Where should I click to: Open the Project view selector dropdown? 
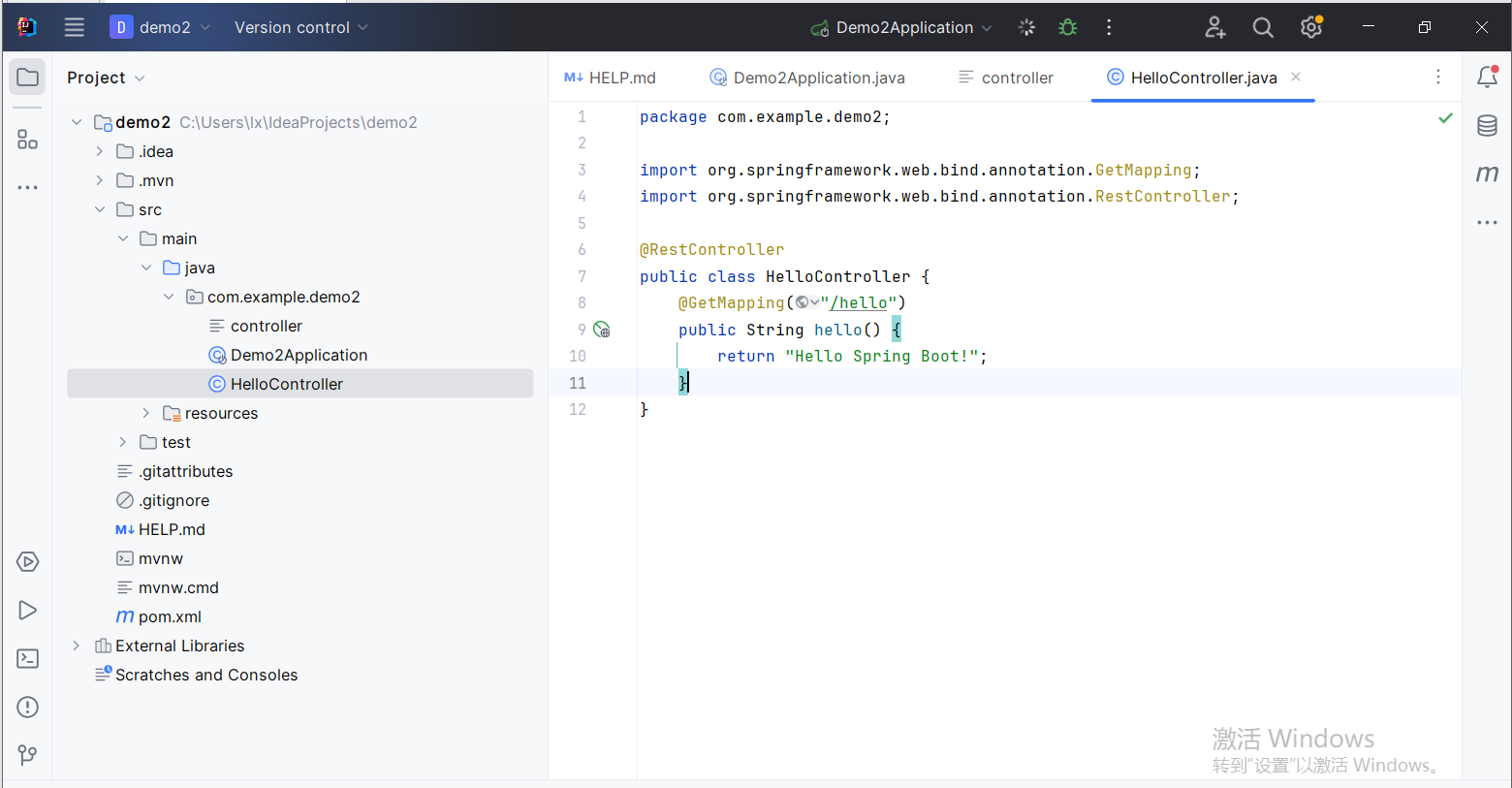pyautogui.click(x=106, y=78)
